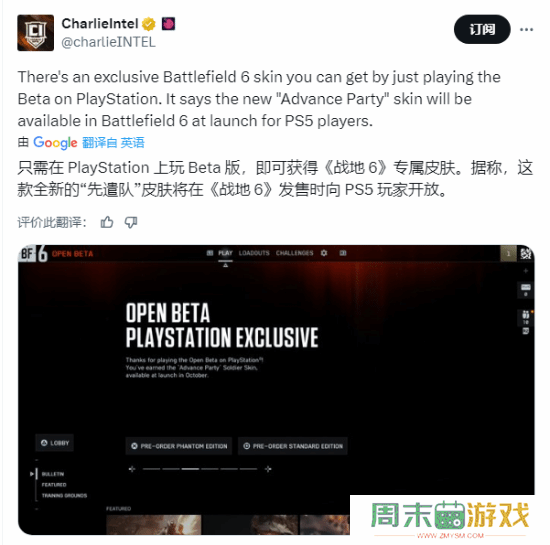Viewport: 550px width, 545px height.
Task: Click the subscribe 订阅 button
Action: [x=482, y=29]
